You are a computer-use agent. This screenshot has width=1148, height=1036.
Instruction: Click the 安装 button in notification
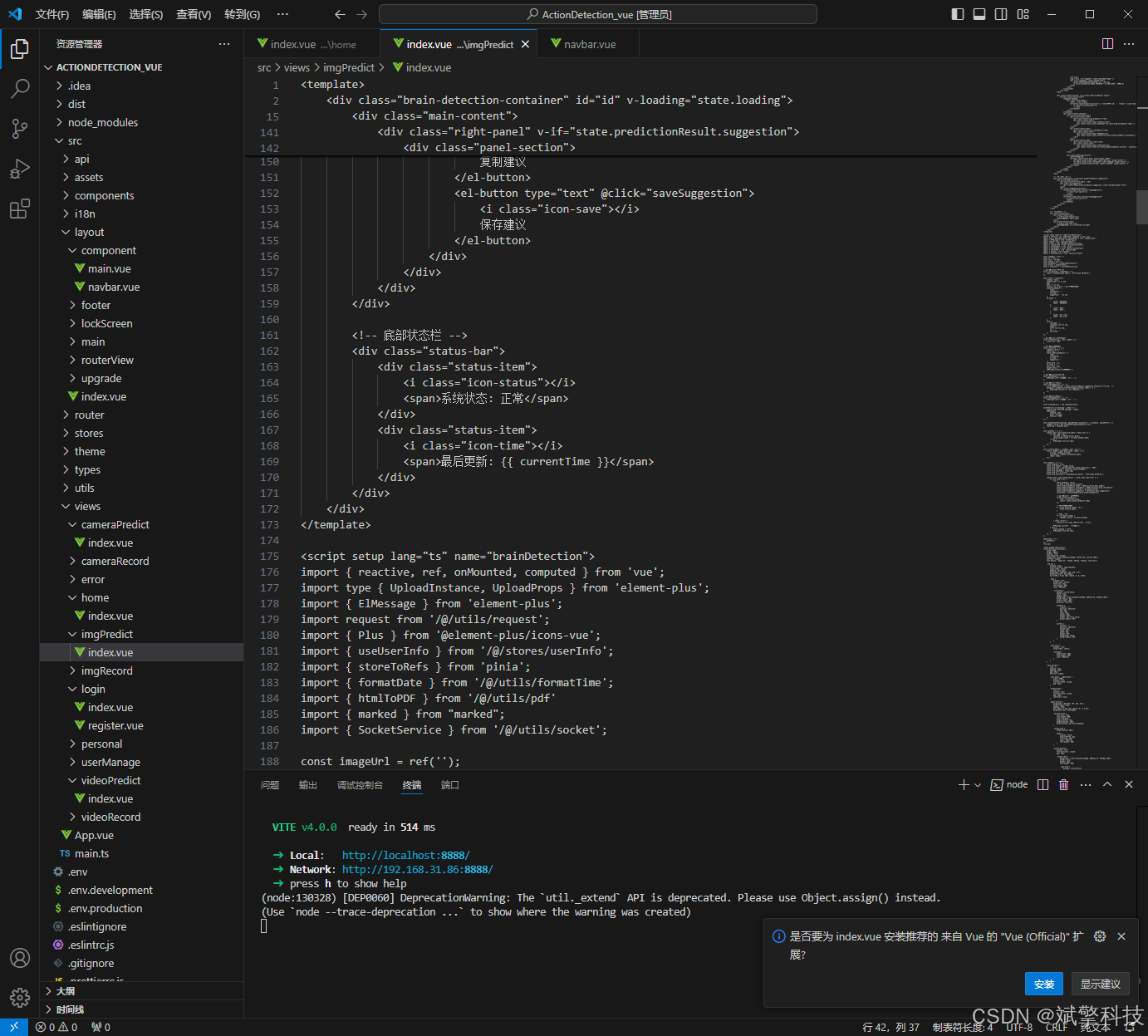pyautogui.click(x=1043, y=984)
